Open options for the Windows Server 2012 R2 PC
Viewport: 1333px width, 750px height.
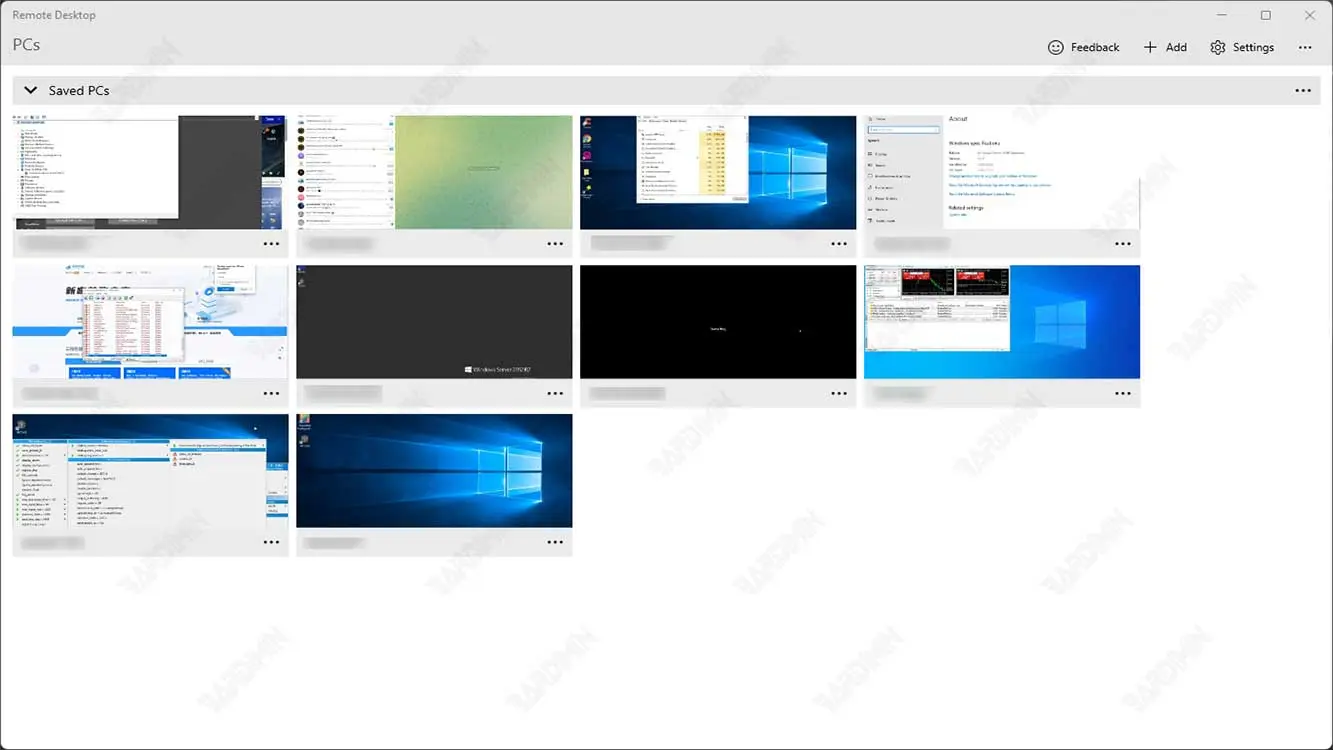555,393
